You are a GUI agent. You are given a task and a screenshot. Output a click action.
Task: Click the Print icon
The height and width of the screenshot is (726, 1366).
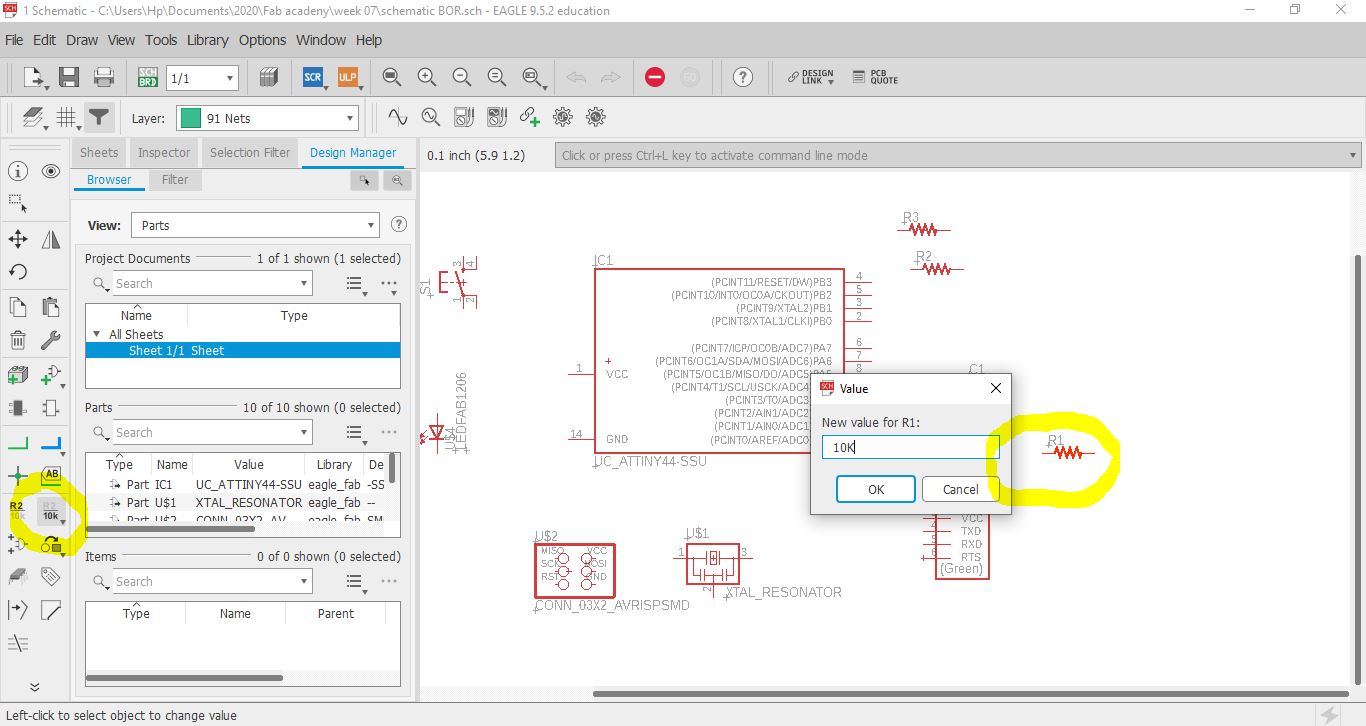[x=103, y=77]
